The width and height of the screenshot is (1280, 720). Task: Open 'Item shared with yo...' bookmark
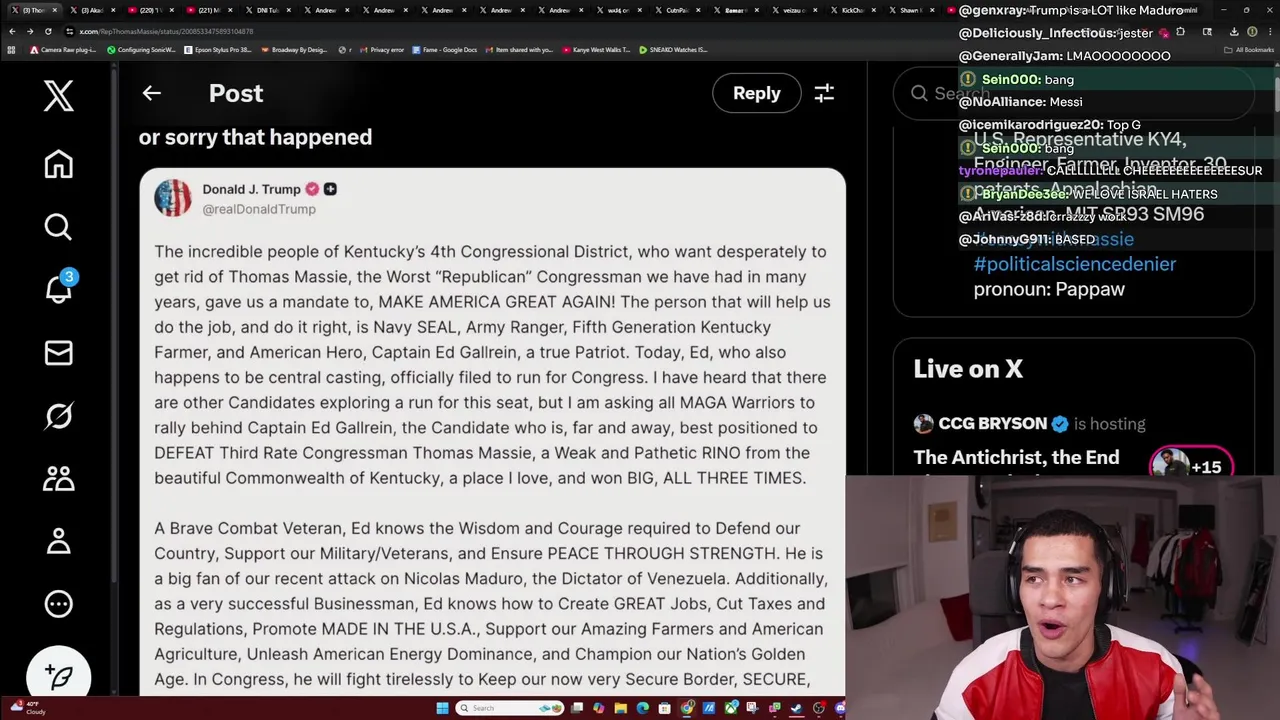pos(519,49)
